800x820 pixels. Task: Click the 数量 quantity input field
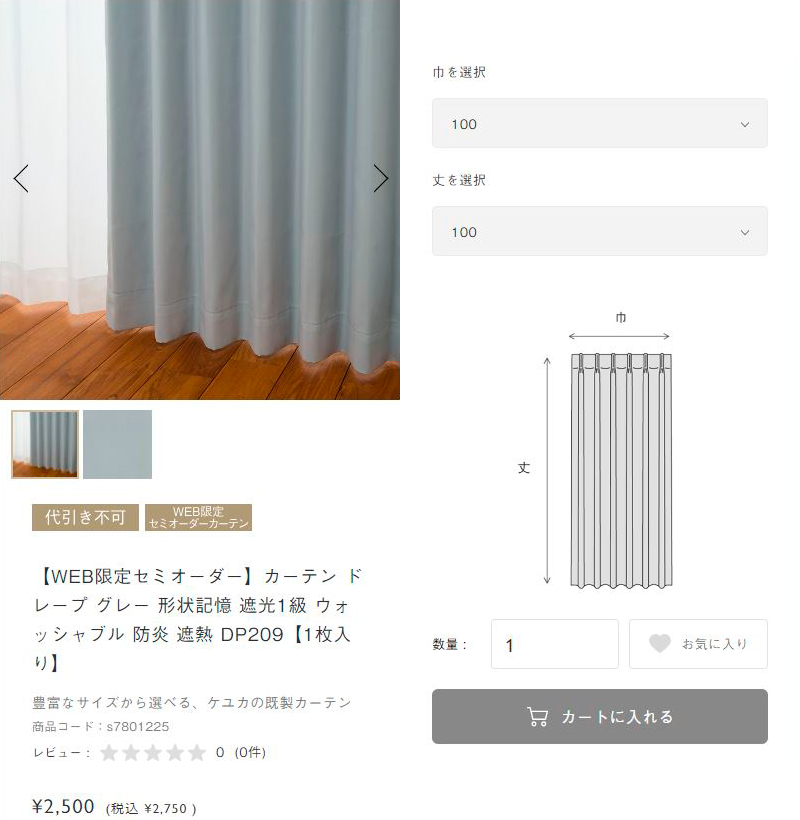click(x=555, y=644)
